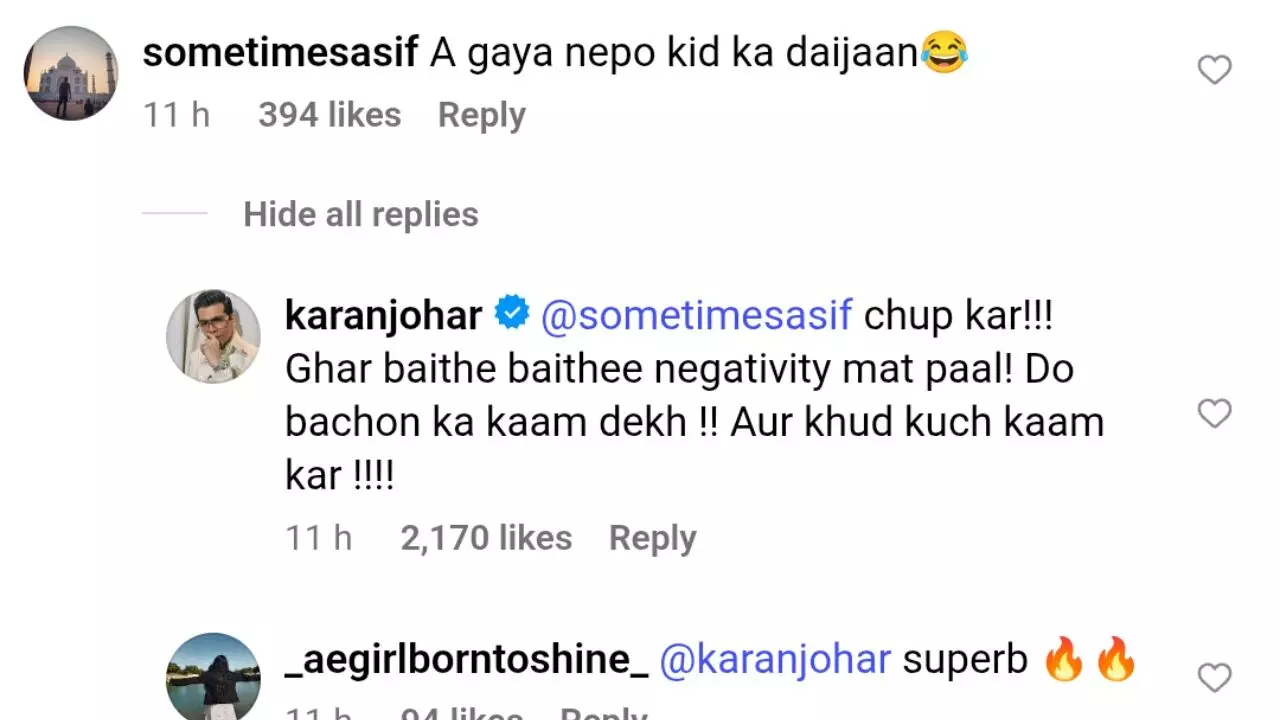This screenshot has height=720, width=1280.
Task: Open _aegirlborntoshine_'s profile picture
Action: click(213, 677)
